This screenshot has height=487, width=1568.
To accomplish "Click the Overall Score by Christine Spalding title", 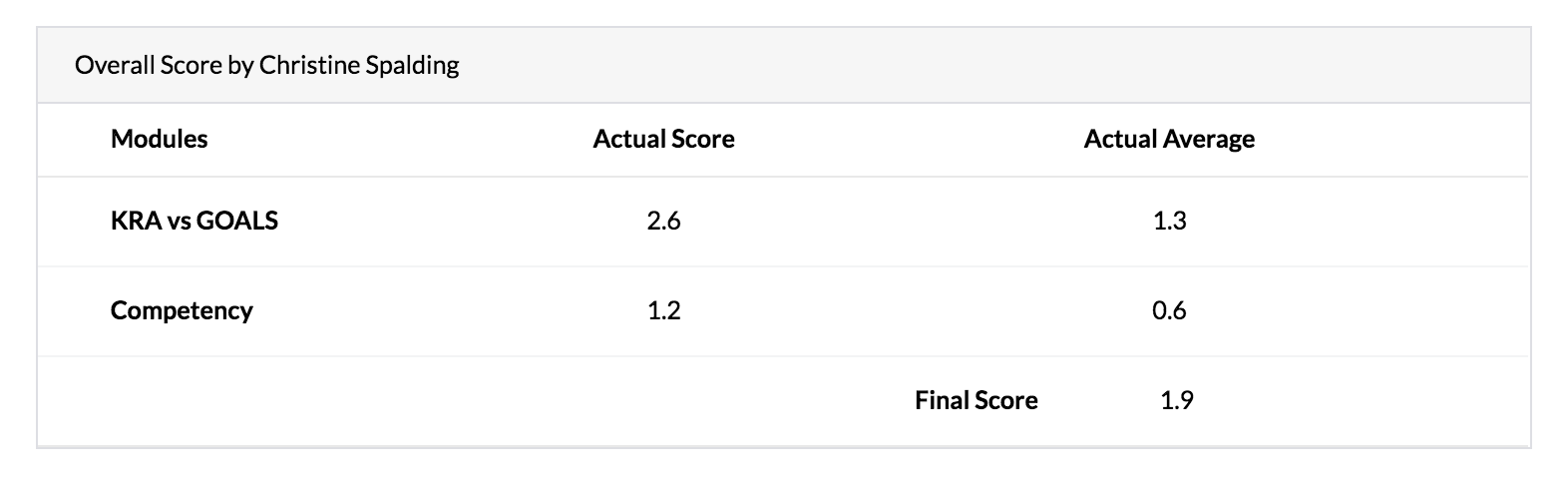I will 267,66.
